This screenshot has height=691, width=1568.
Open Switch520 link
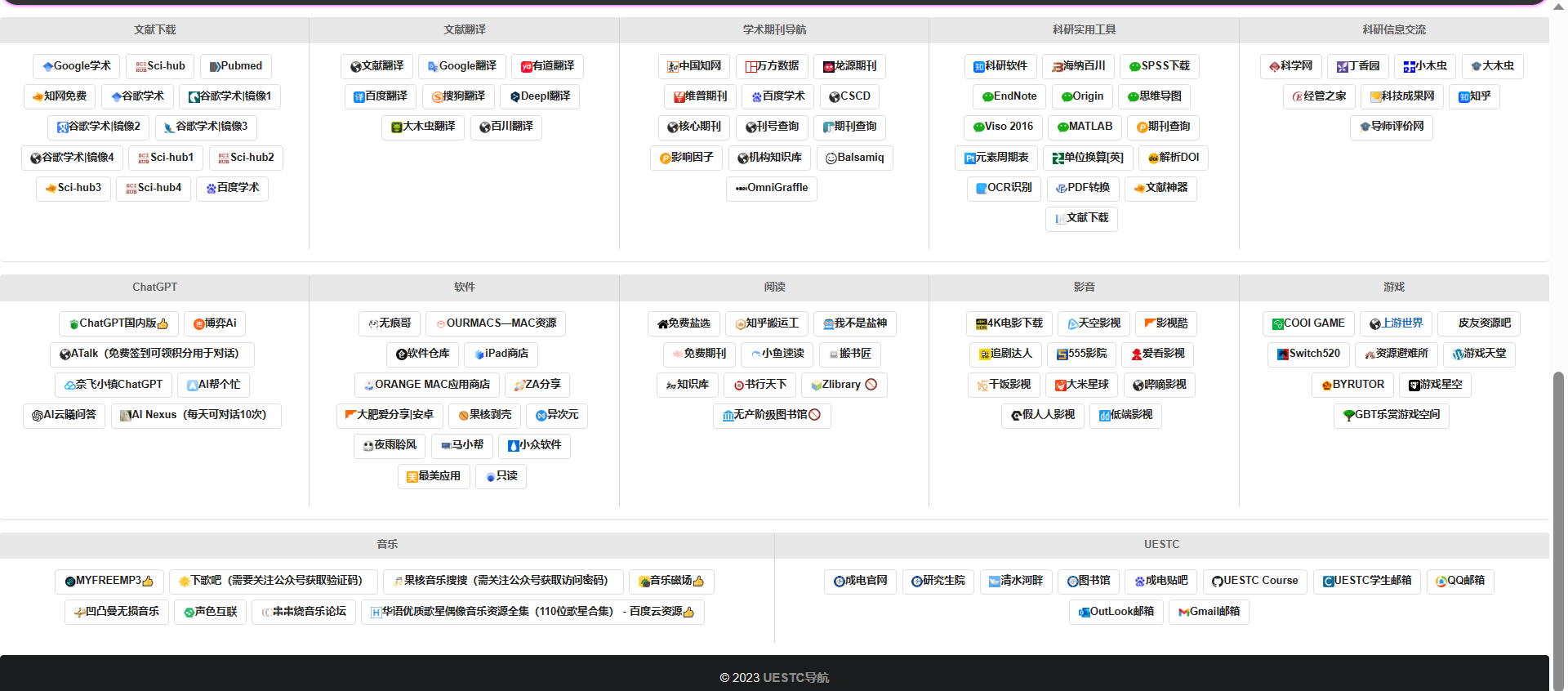[1308, 354]
